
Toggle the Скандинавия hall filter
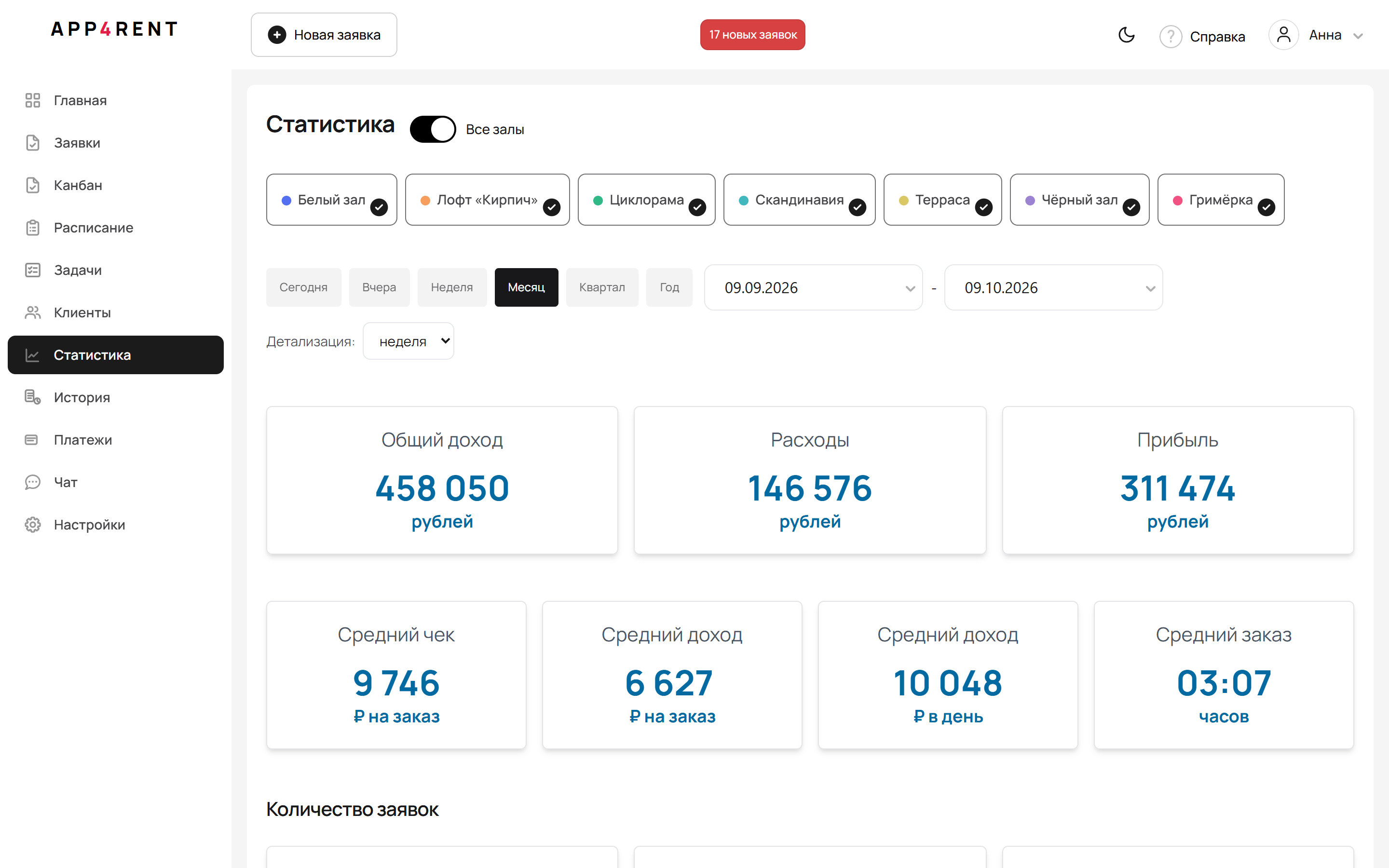tap(800, 200)
